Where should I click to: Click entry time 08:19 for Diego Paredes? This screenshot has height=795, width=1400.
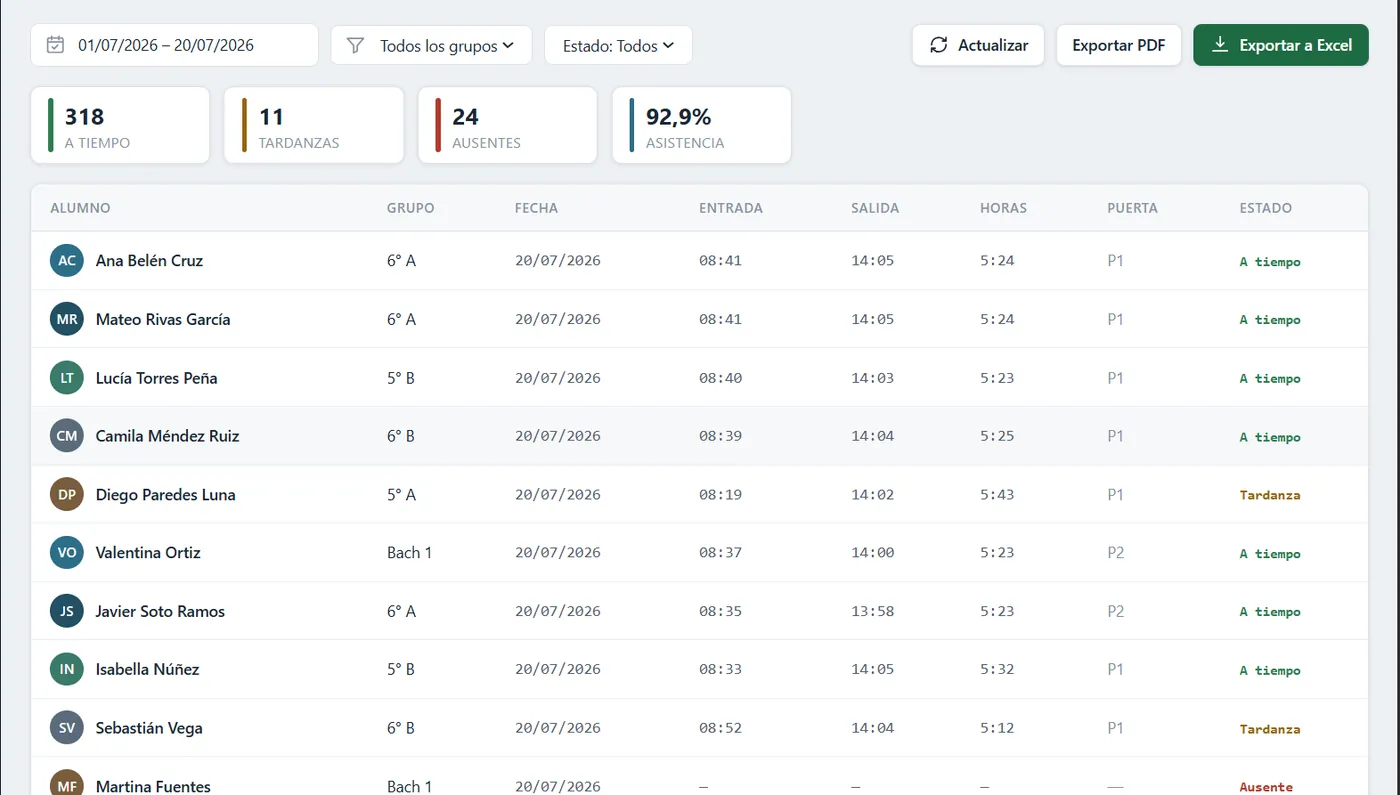(720, 494)
